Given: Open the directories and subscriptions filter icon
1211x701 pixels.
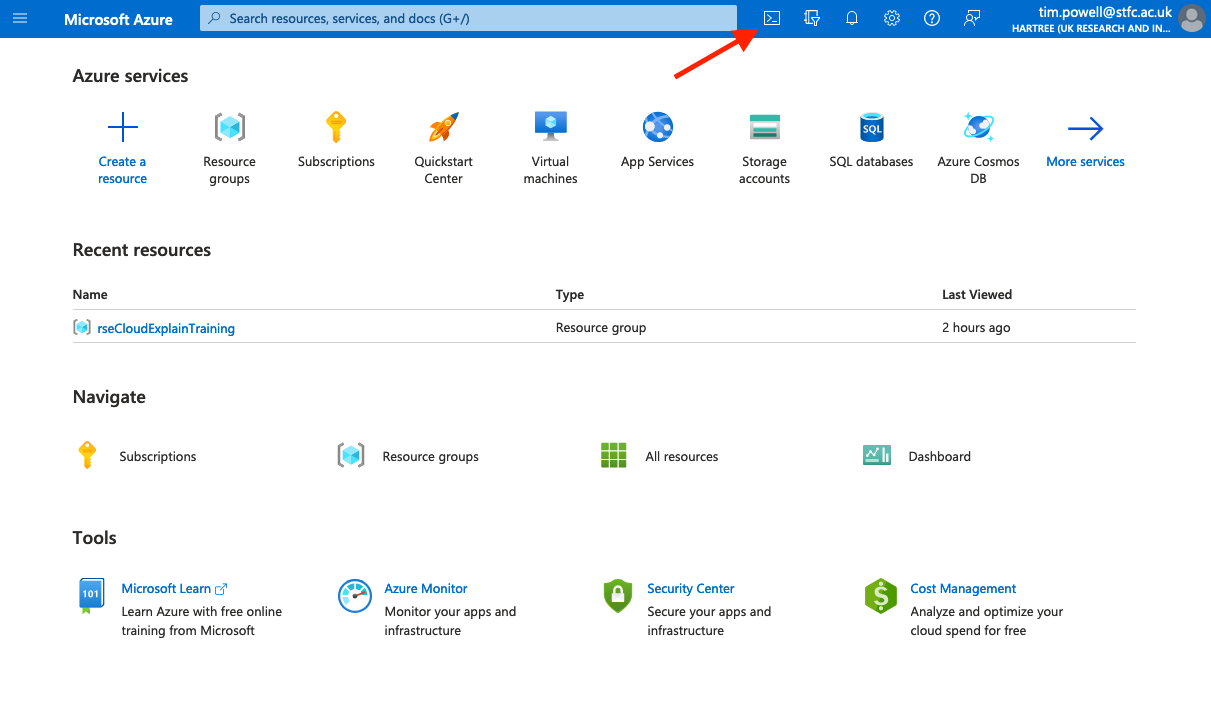Looking at the screenshot, I should tap(811, 18).
